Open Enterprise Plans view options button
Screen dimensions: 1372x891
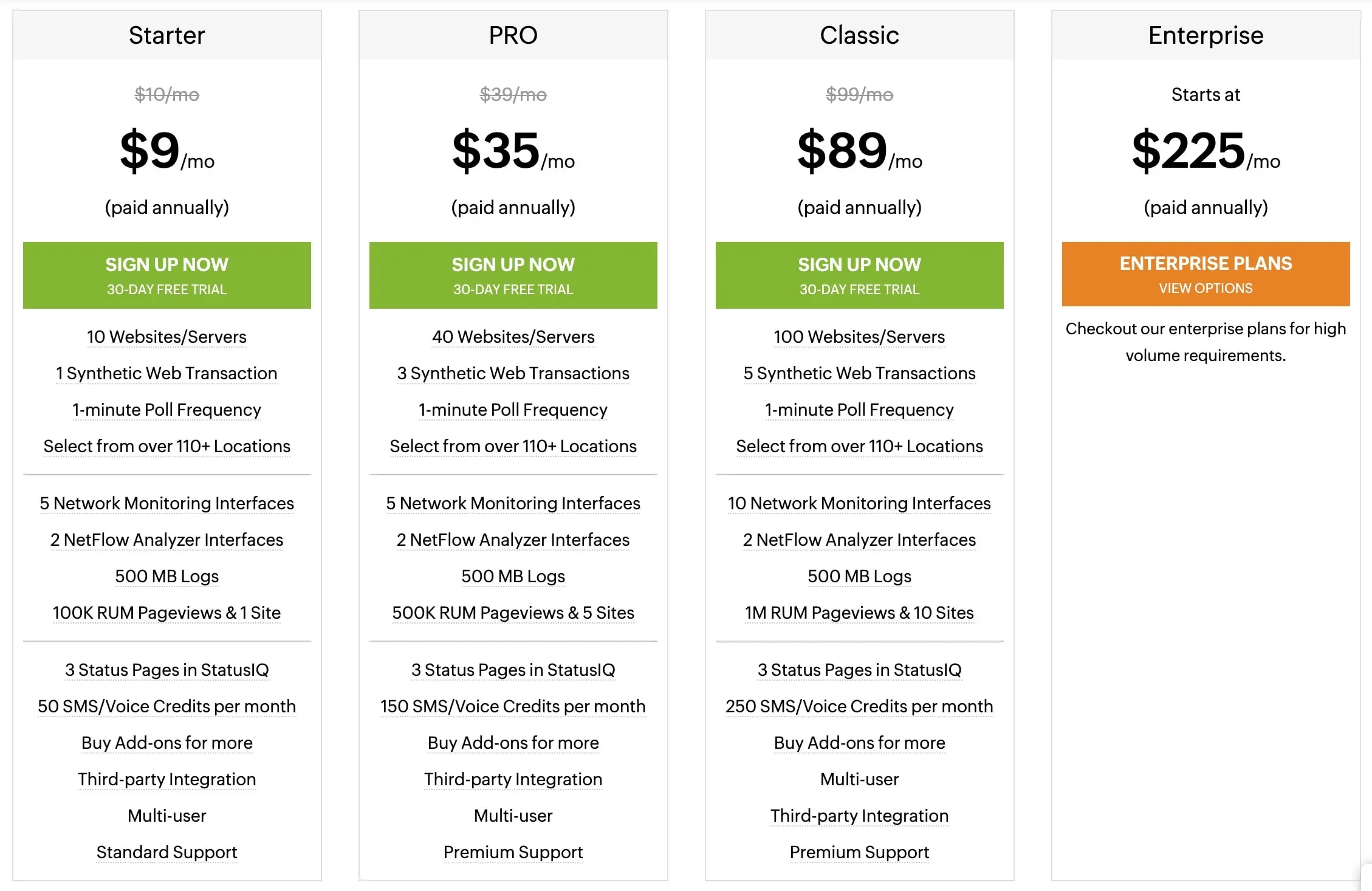pyautogui.click(x=1206, y=274)
